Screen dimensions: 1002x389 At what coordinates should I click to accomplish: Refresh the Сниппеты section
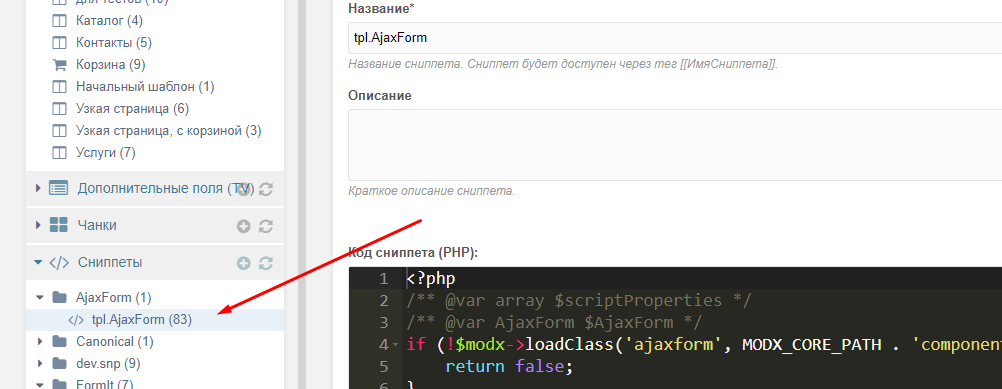(266, 263)
